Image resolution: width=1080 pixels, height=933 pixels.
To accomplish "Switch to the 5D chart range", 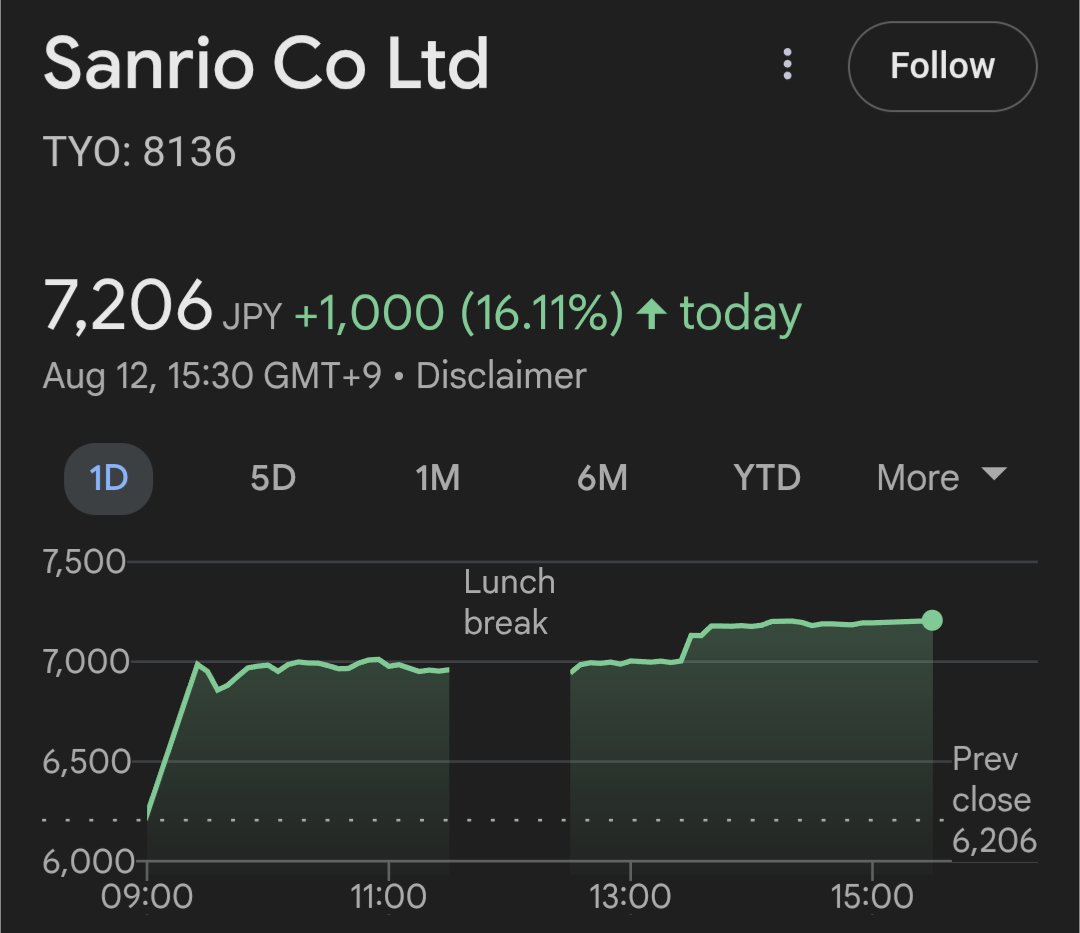I will coord(273,478).
